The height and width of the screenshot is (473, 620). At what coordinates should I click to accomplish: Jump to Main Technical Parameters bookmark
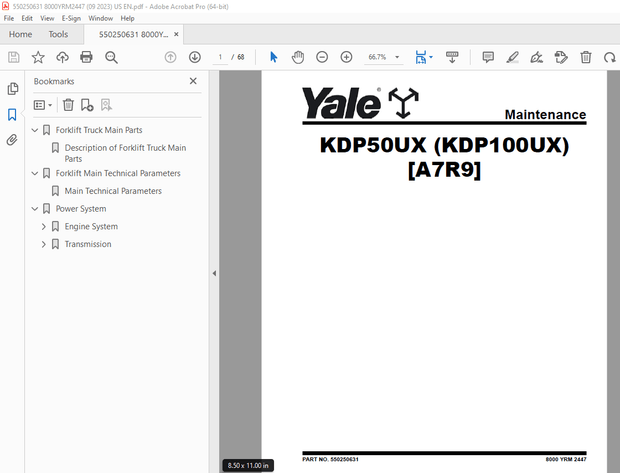point(113,191)
